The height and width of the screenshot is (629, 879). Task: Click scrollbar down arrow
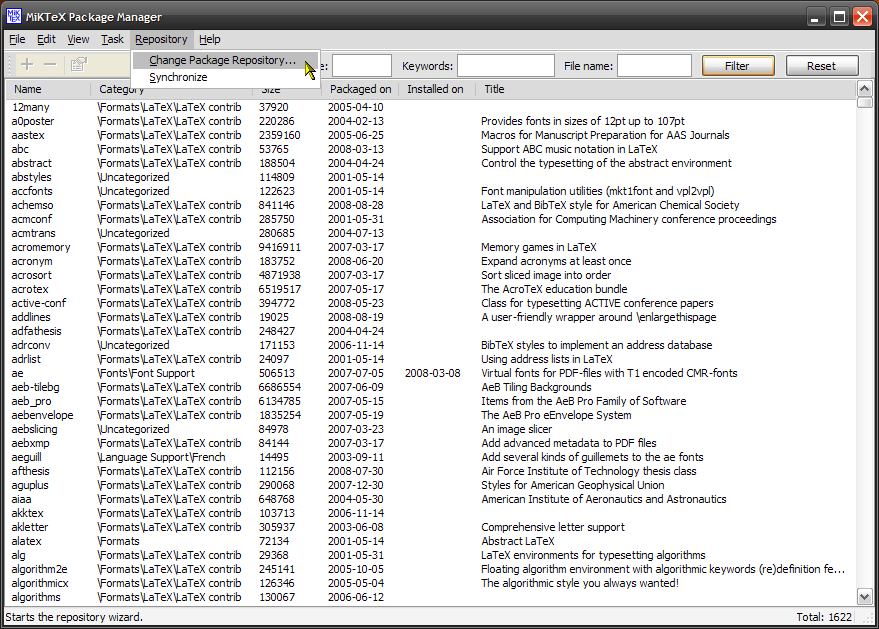click(864, 597)
